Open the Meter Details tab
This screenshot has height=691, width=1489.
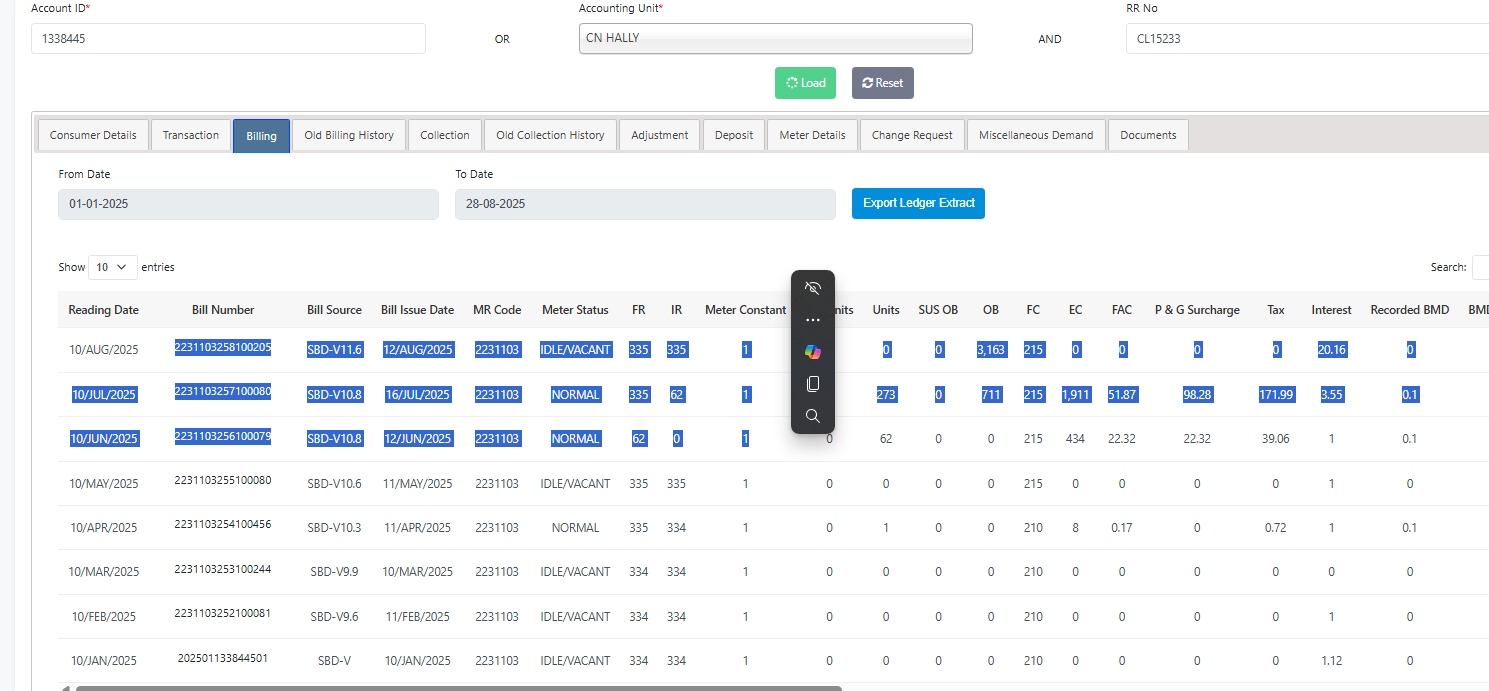812,136
